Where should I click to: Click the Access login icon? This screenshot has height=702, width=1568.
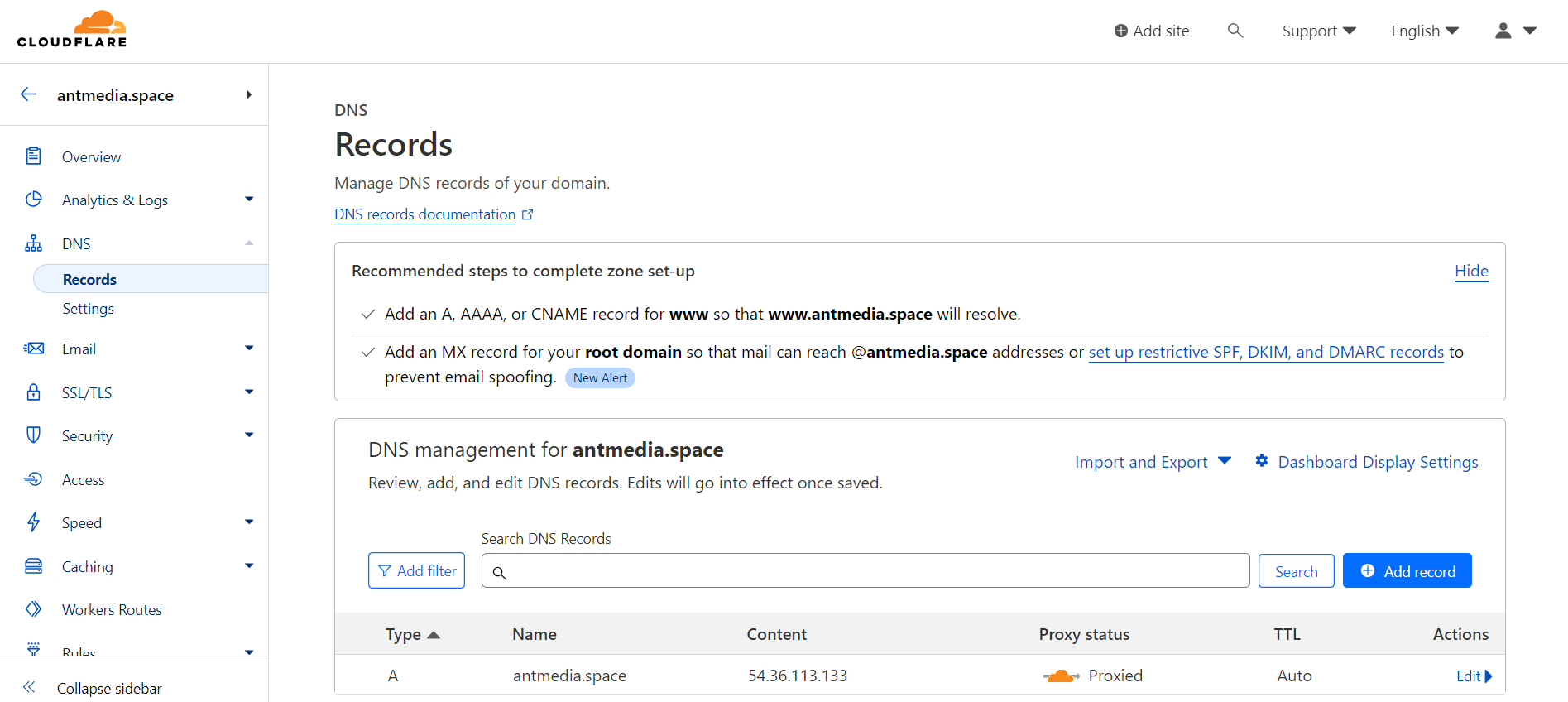(x=33, y=479)
